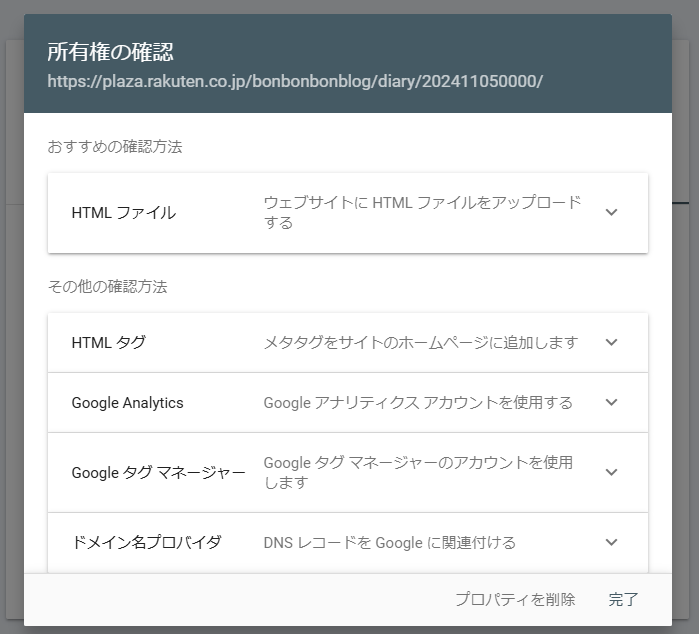Click プロパティを削除 button
Image resolution: width=699 pixels, height=634 pixels.
[x=515, y=600]
